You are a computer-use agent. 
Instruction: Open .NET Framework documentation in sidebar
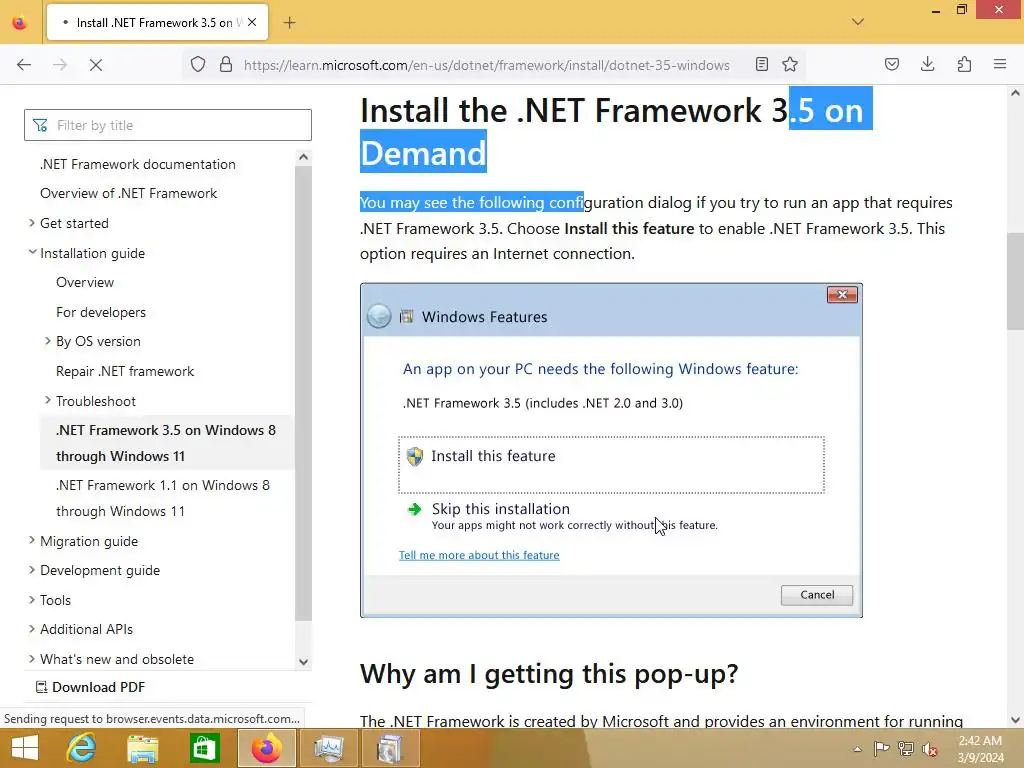pyautogui.click(x=138, y=164)
